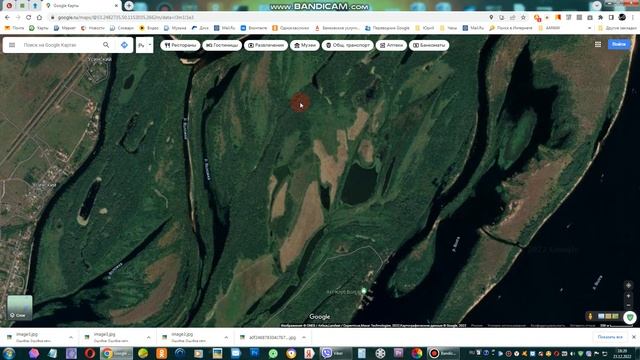Image resolution: width=640 pixels, height=360 pixels.
Task: Filter map by Развлечения chip
Action: pos(266,45)
